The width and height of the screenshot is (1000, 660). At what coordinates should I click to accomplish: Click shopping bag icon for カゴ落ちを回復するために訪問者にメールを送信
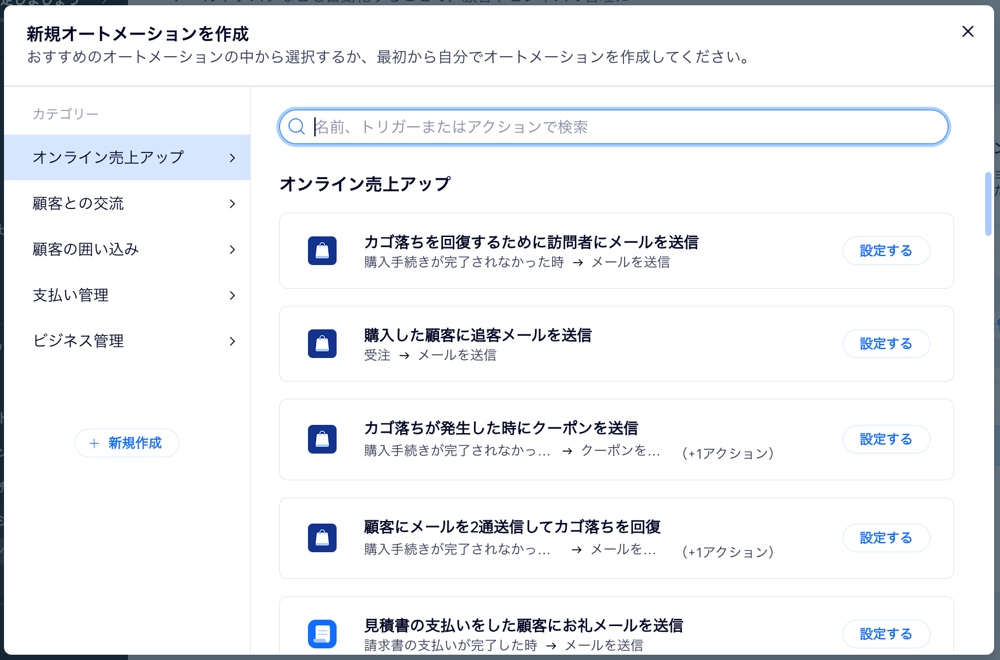[x=322, y=251]
